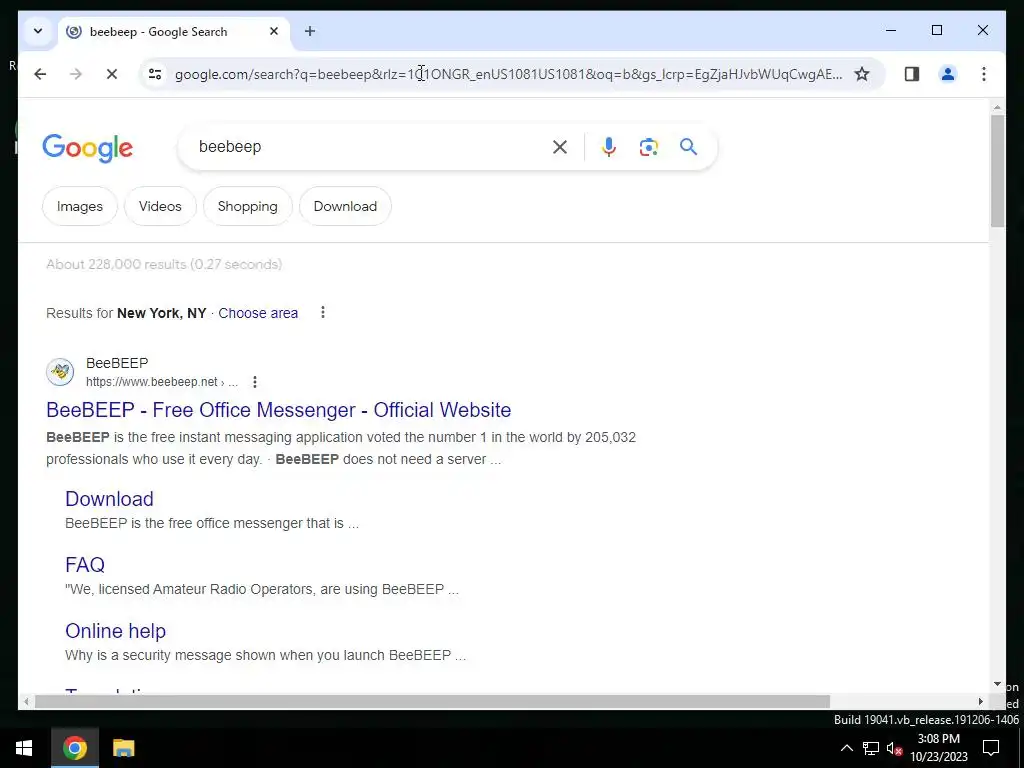
Task: Open the Chrome three-dot menu
Action: point(984,74)
